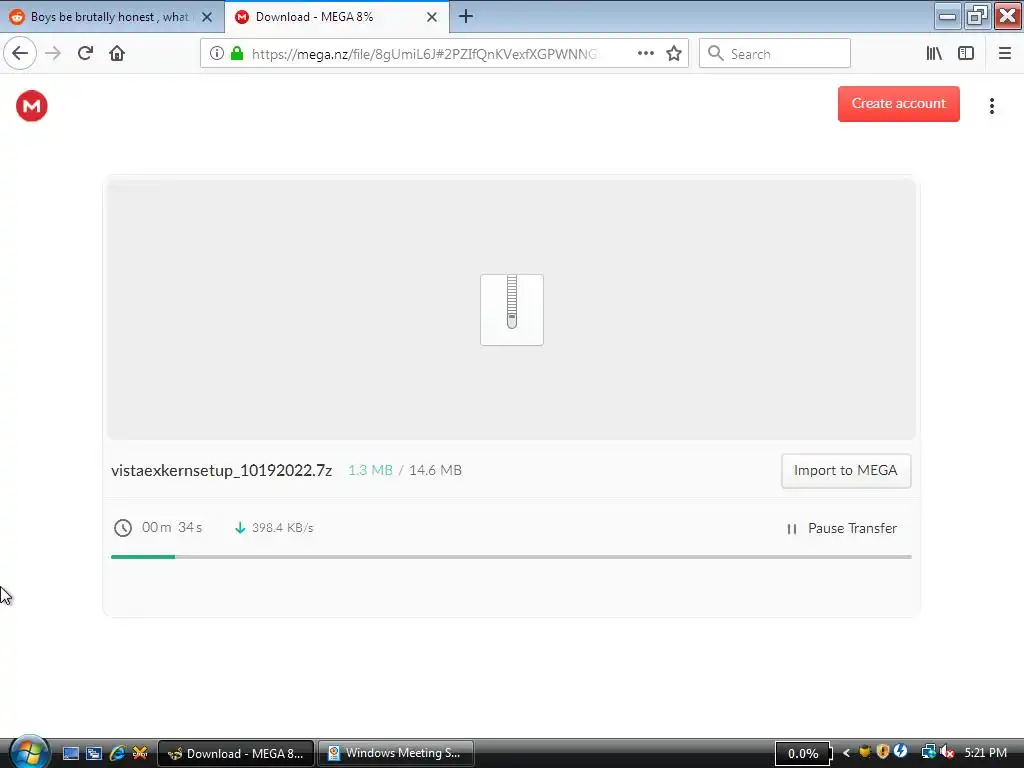Click the green padlock security icon
The width and height of the screenshot is (1024, 768).
237,54
